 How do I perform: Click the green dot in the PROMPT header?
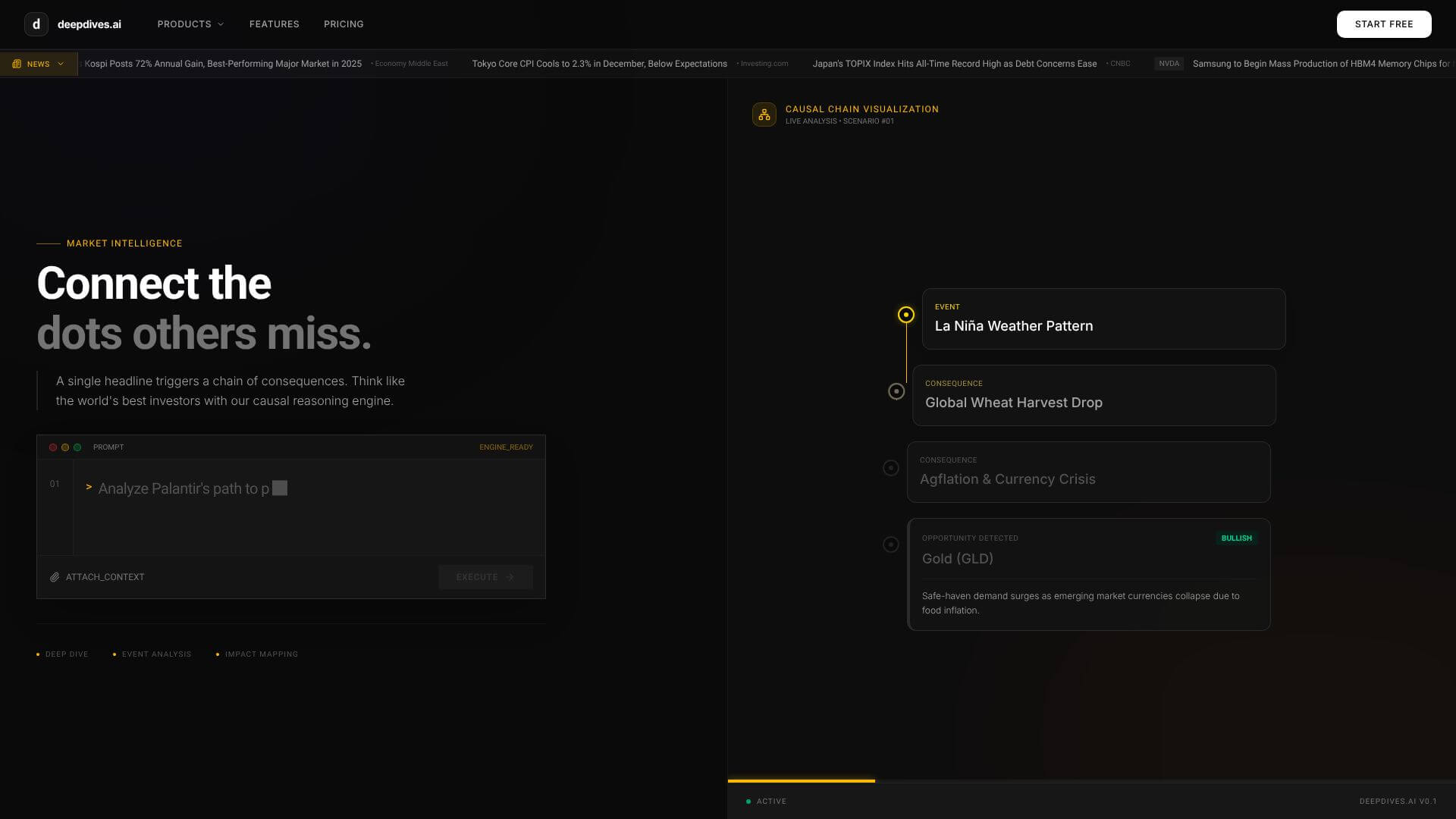point(77,447)
